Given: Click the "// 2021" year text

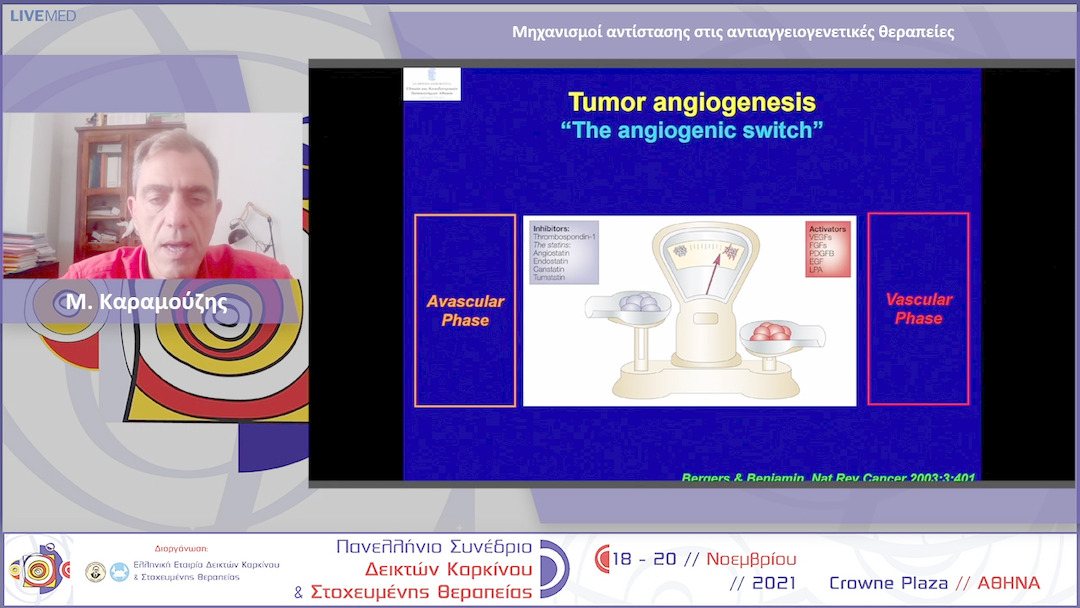Looking at the screenshot, I should (762, 583).
